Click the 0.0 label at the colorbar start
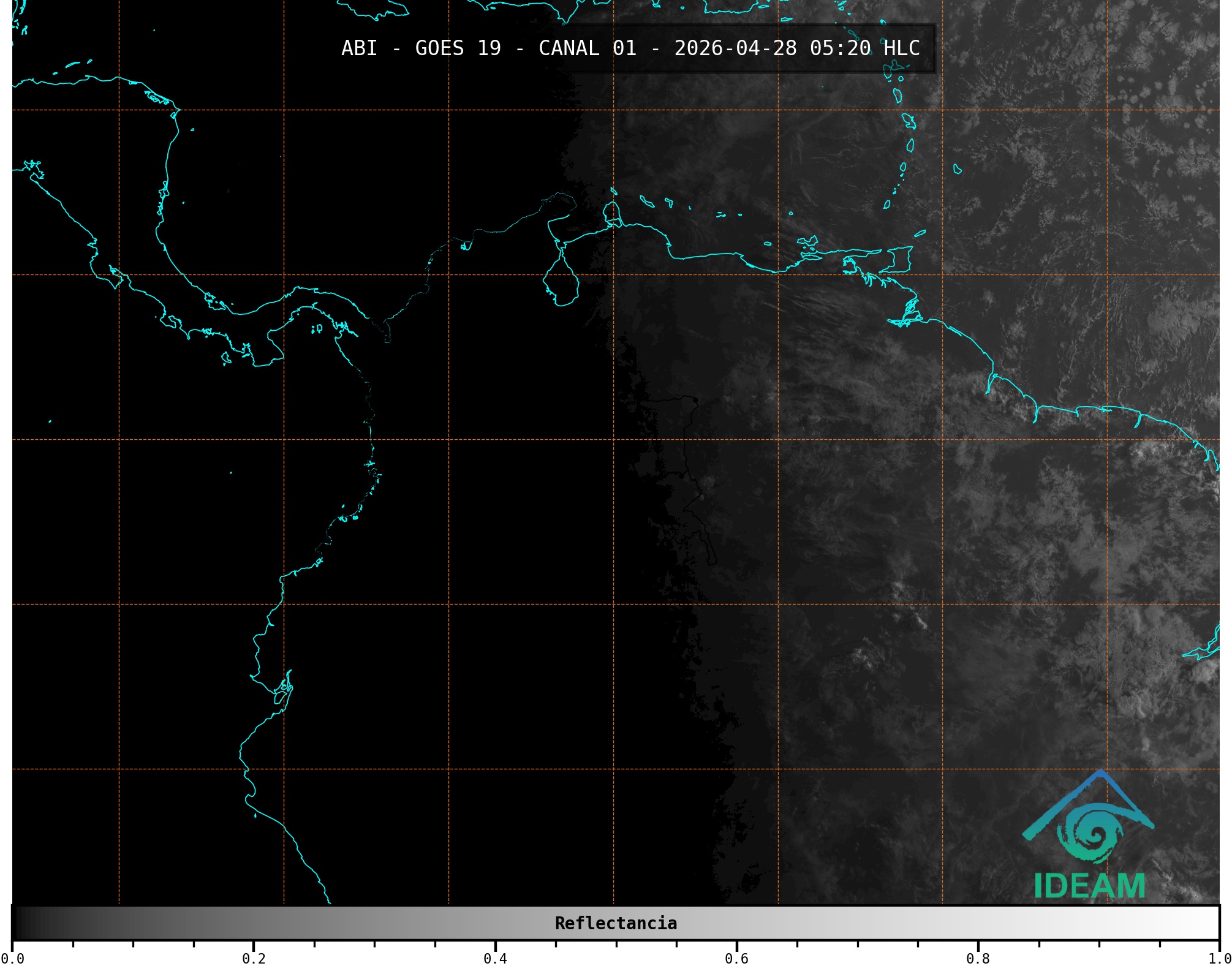 [x=12, y=958]
